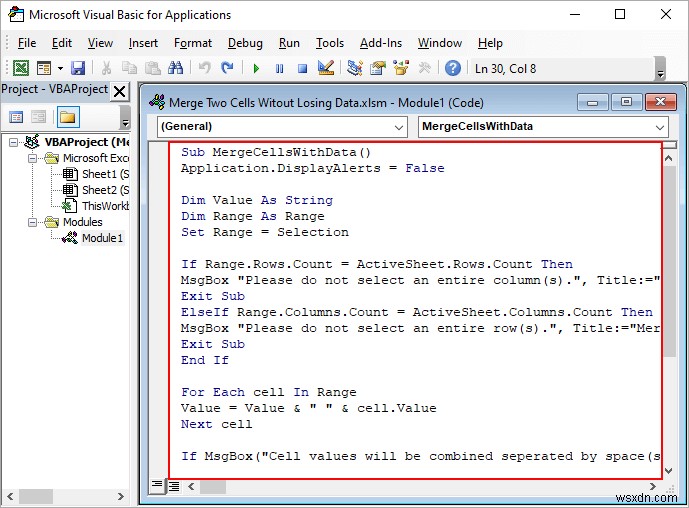Screen dimensions: 689x508
Task: Collapse the VBAProject tree node
Action: (x=14, y=142)
